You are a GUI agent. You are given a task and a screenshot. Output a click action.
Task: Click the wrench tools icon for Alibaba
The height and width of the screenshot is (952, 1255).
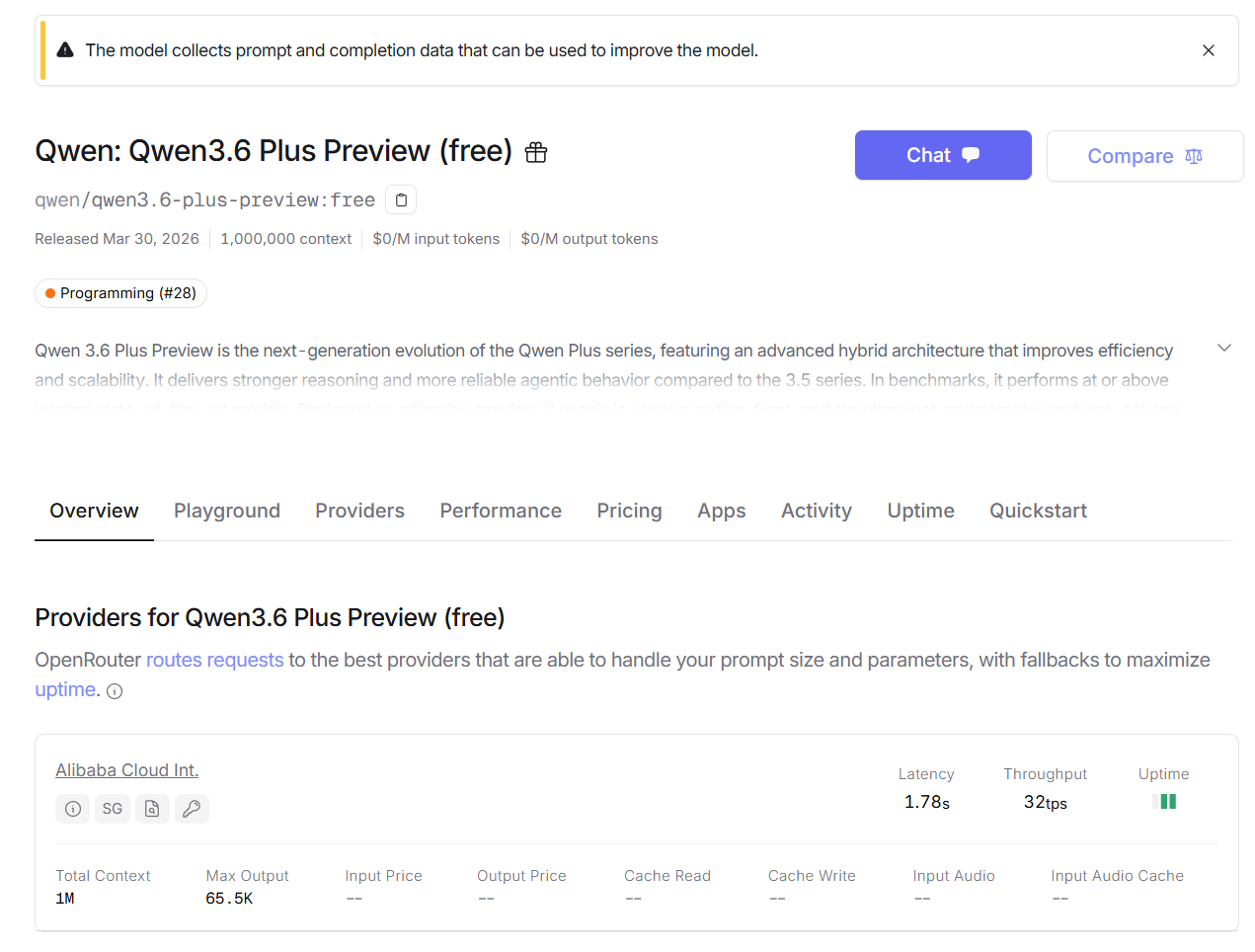[x=192, y=809]
